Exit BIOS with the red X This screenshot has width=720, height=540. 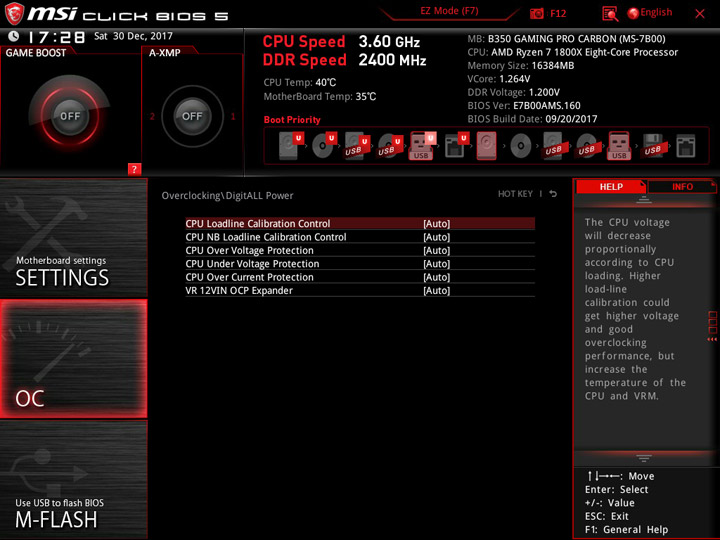click(x=700, y=14)
